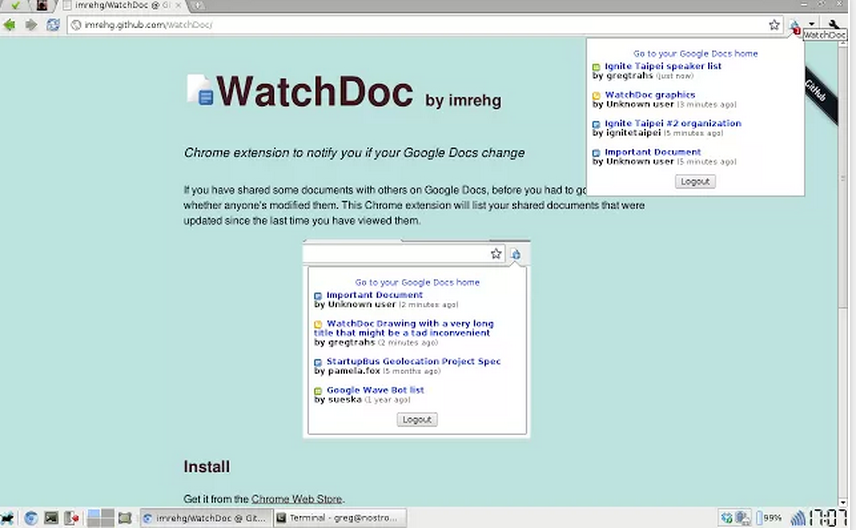Viewport: 856px width, 530px height.
Task: Launch the web browser from the taskbar
Action: (31, 518)
